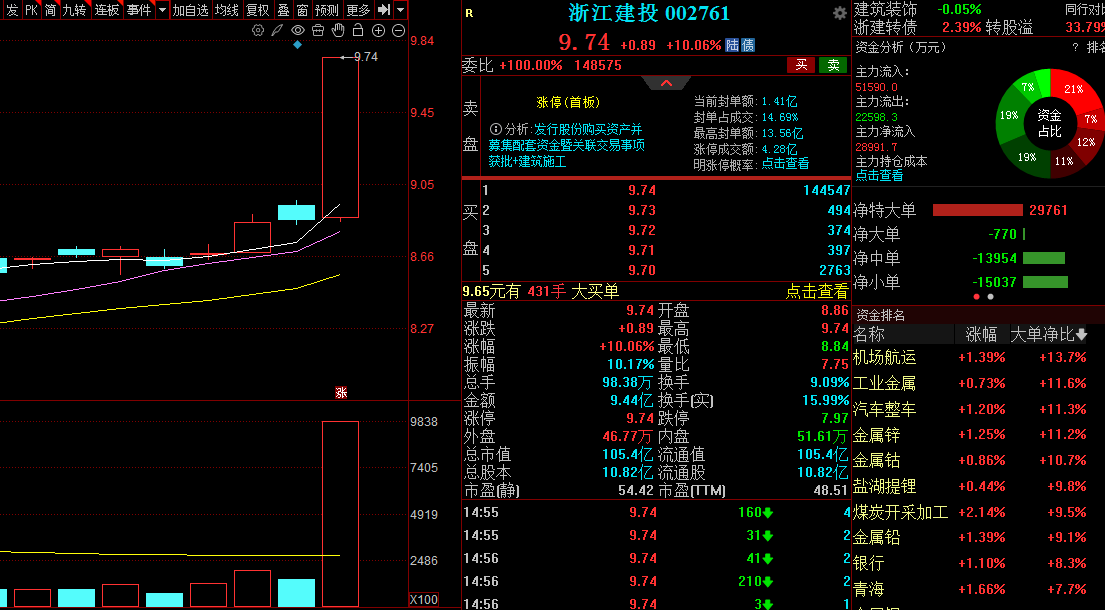
Task: Toggle the eye visibility icon on chart
Action: point(298,30)
